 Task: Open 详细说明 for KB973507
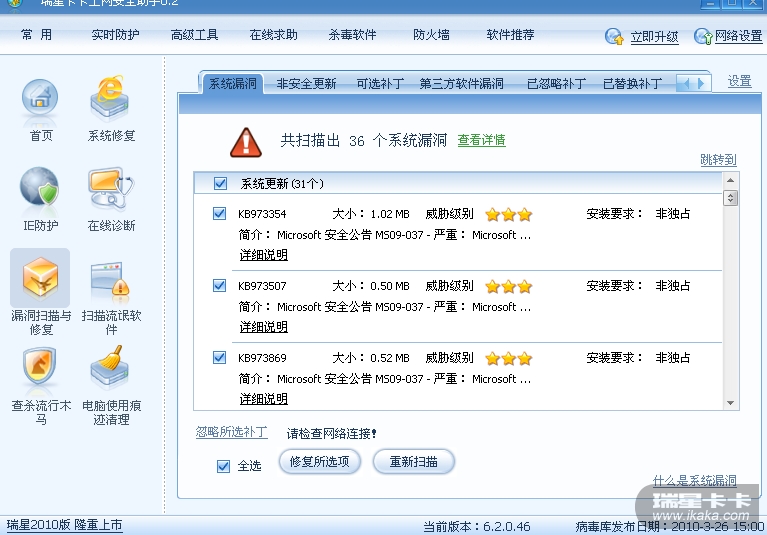pos(264,327)
